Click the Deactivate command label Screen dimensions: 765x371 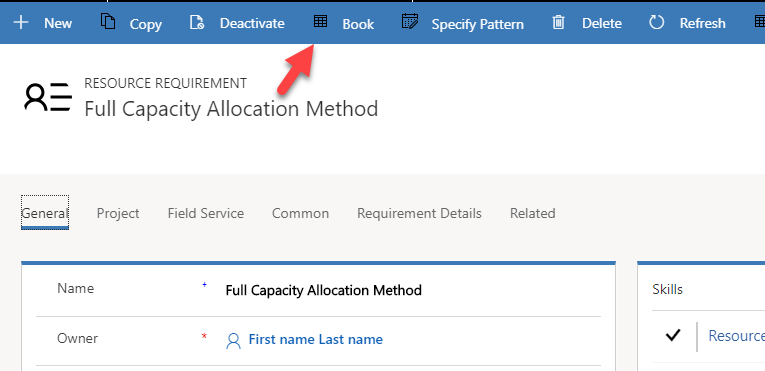[x=252, y=23]
